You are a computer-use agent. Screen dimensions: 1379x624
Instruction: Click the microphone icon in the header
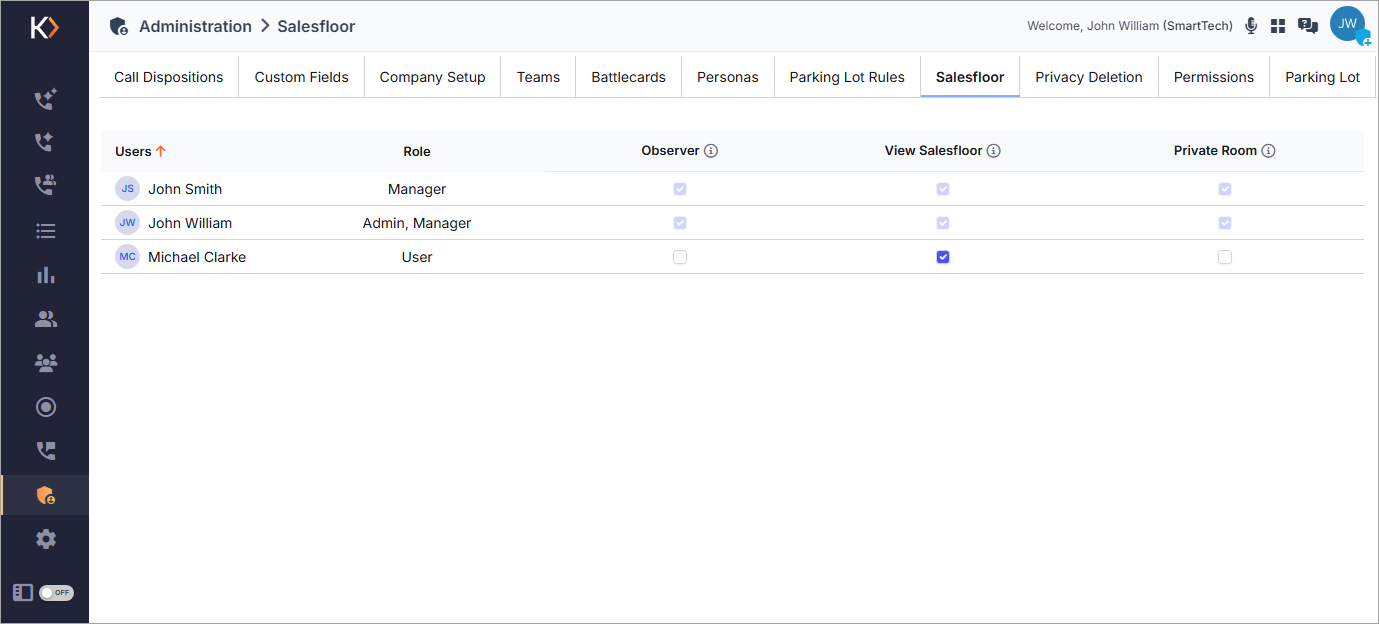[1251, 26]
